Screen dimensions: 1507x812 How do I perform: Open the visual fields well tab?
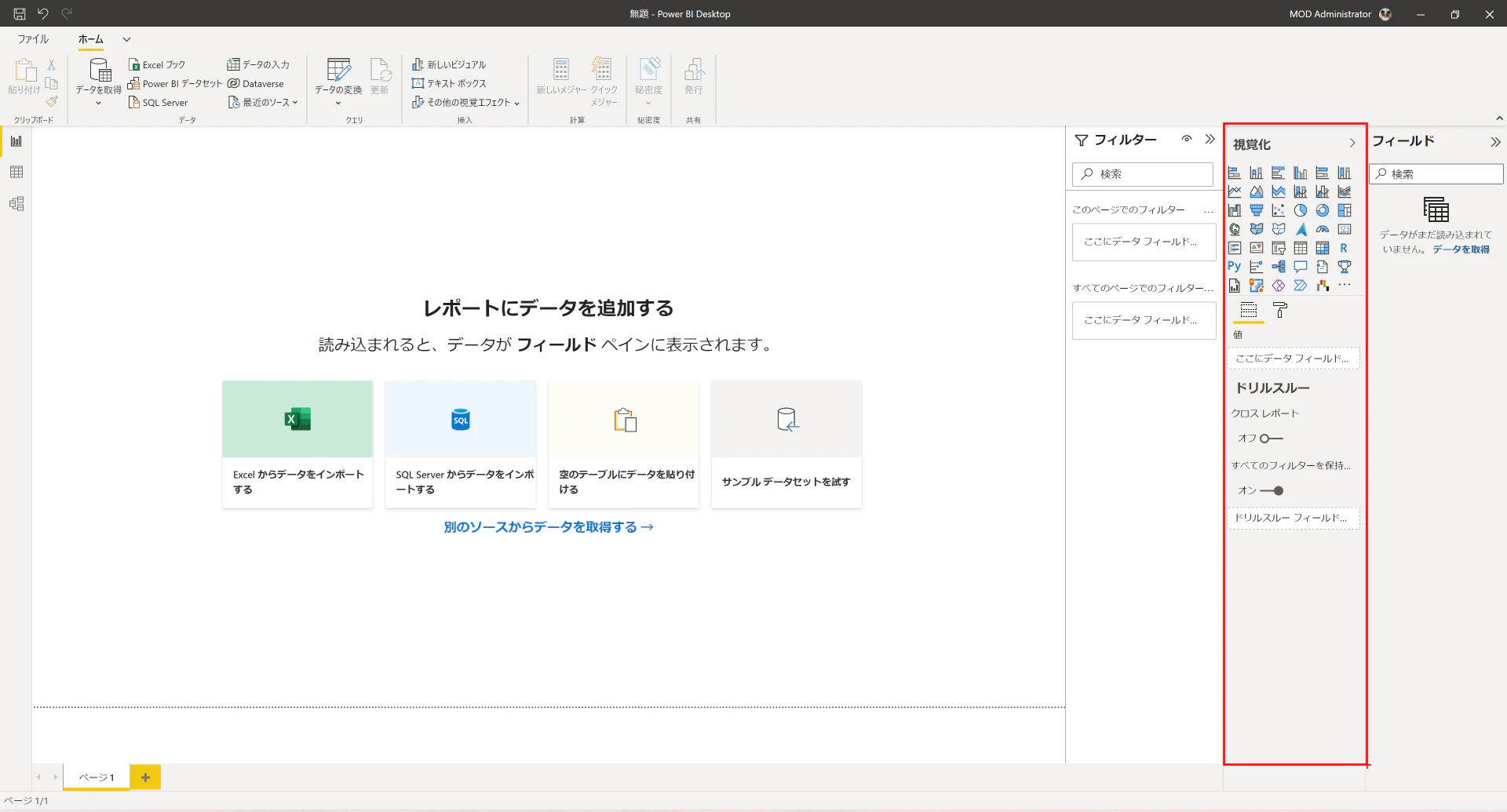1249,310
